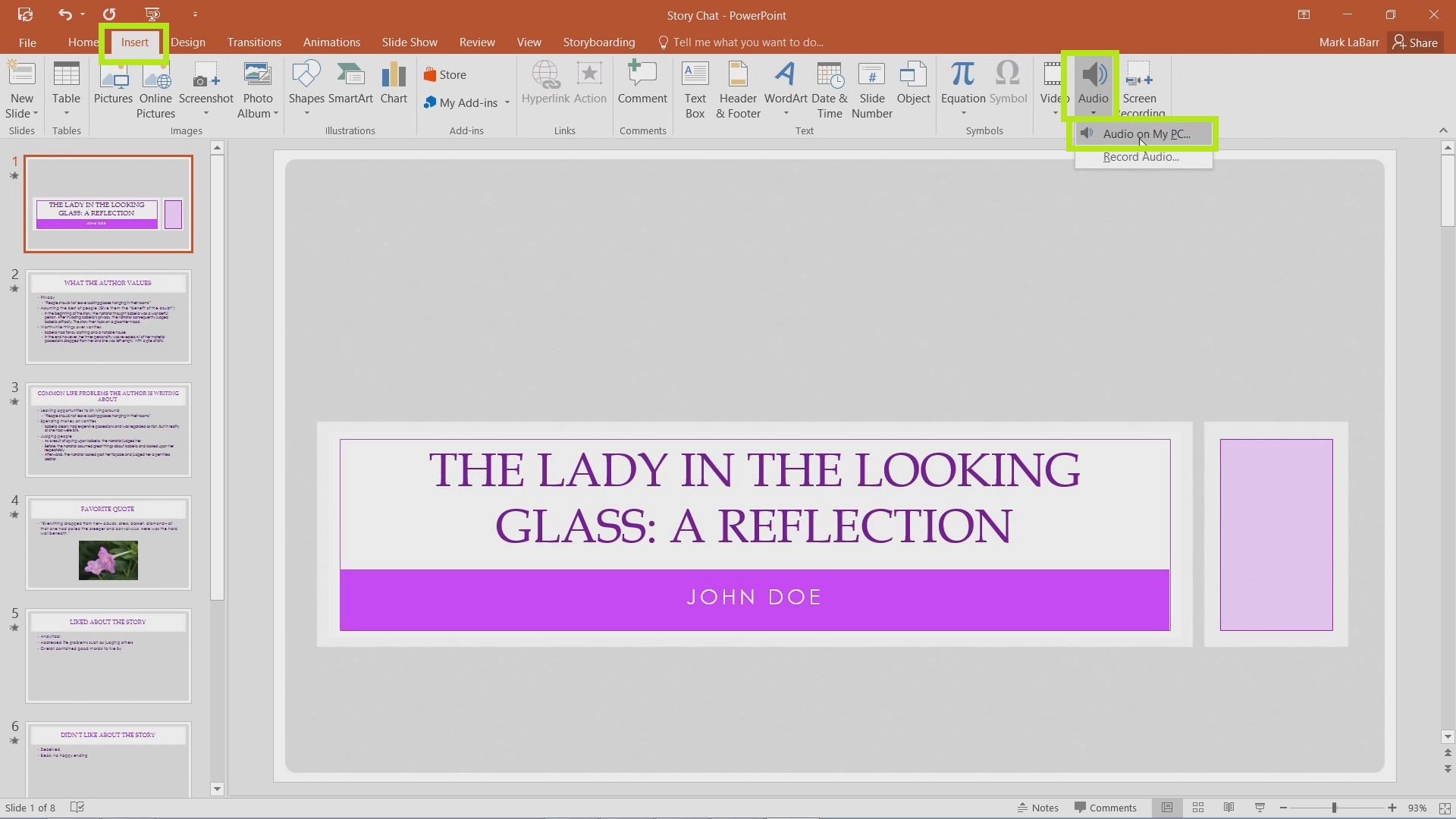The width and height of the screenshot is (1456, 819).
Task: Open the New Slide layout dropdown arrow
Action: click(x=35, y=114)
